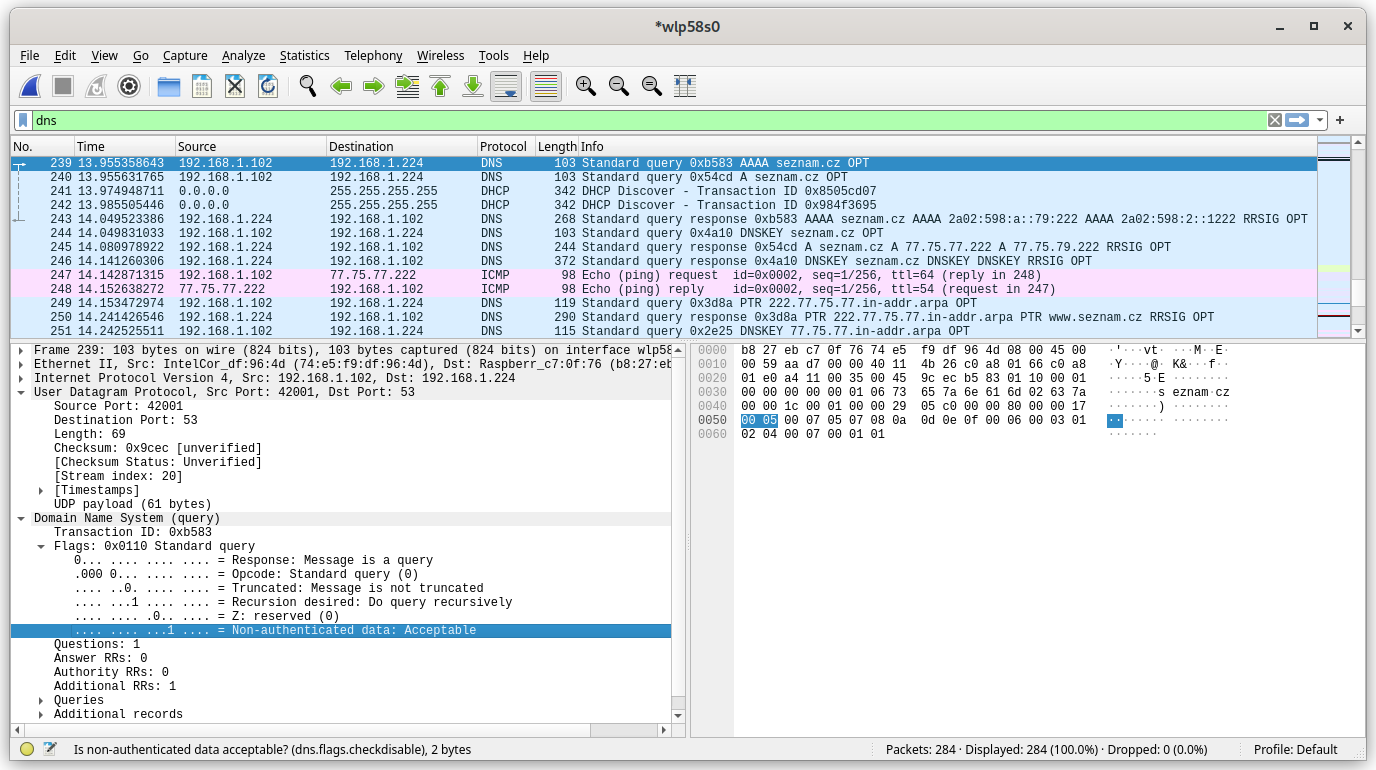Screen dimensions: 1376x770
Task: Open the expert information indicator circle
Action: tap(27, 749)
